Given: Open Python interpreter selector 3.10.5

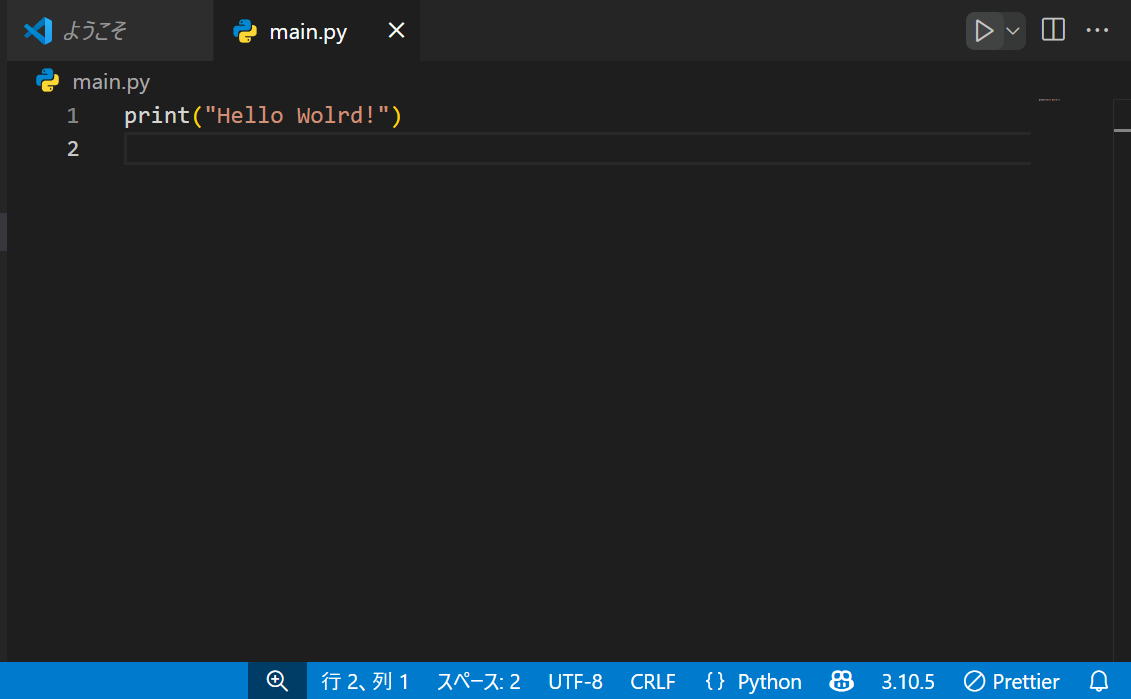Looking at the screenshot, I should [x=907, y=681].
